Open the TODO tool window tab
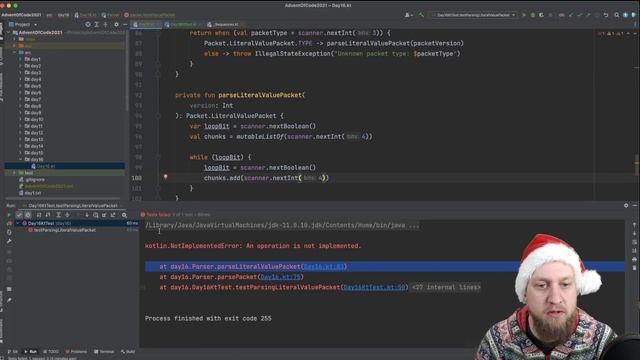 click(51, 351)
